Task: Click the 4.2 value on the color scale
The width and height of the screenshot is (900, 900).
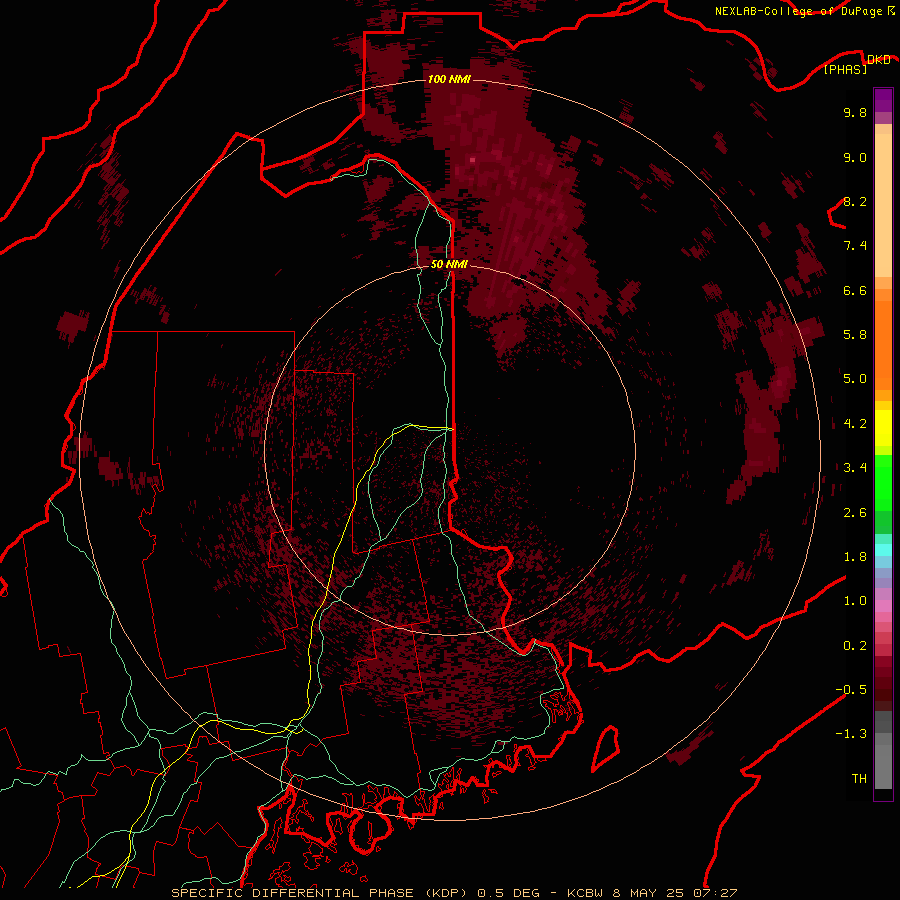Action: pyautogui.click(x=855, y=424)
